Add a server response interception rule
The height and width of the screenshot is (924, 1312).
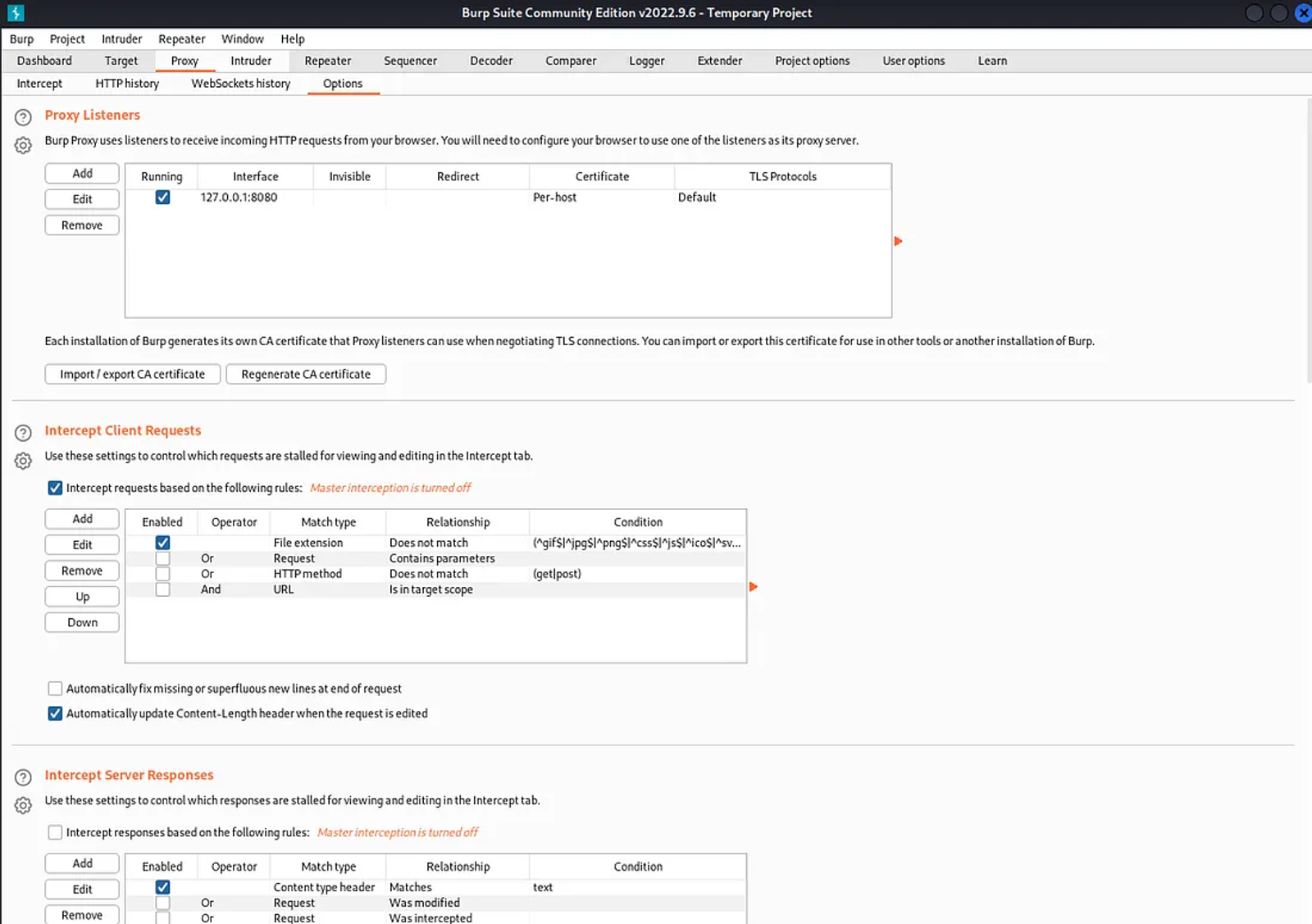coord(82,863)
